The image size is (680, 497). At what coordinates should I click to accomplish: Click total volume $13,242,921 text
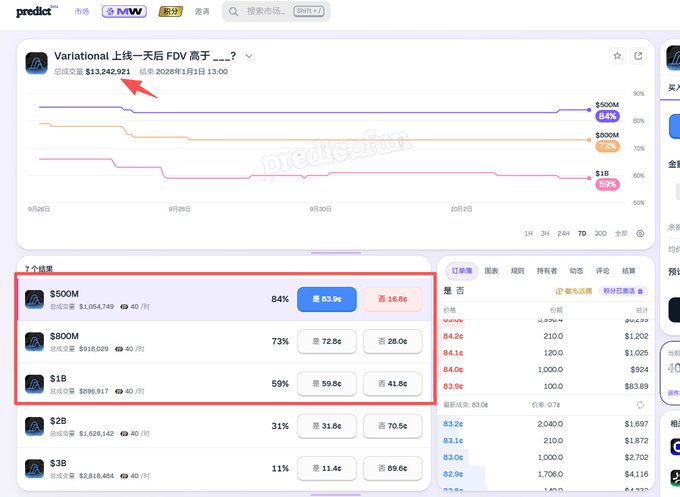pyautogui.click(x=108, y=72)
